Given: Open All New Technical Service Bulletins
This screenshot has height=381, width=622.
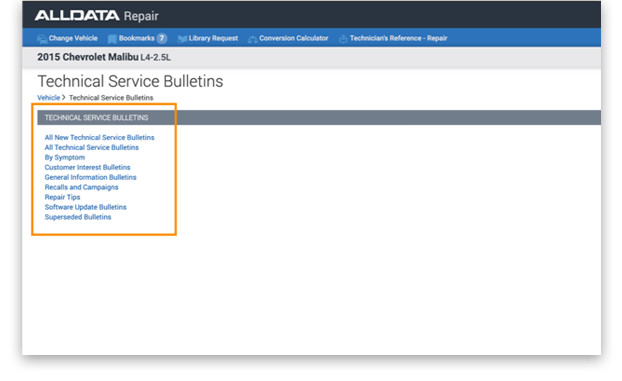Looking at the screenshot, I should tap(99, 137).
